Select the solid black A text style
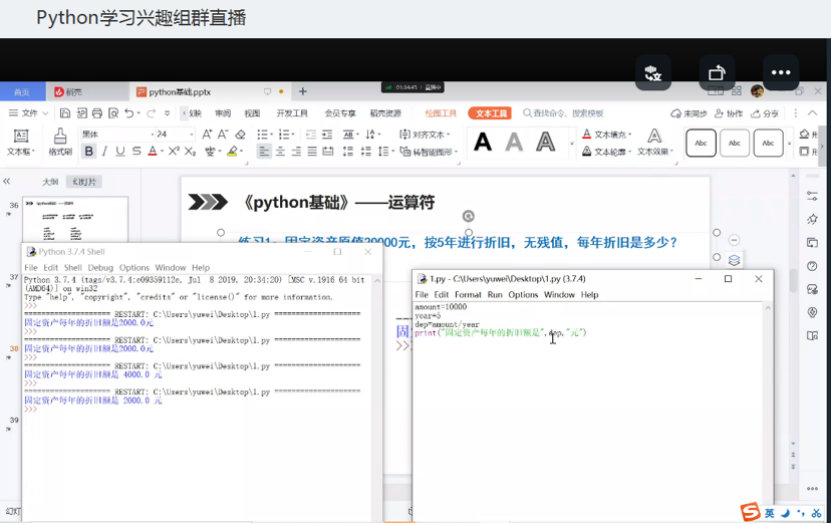 (482, 143)
